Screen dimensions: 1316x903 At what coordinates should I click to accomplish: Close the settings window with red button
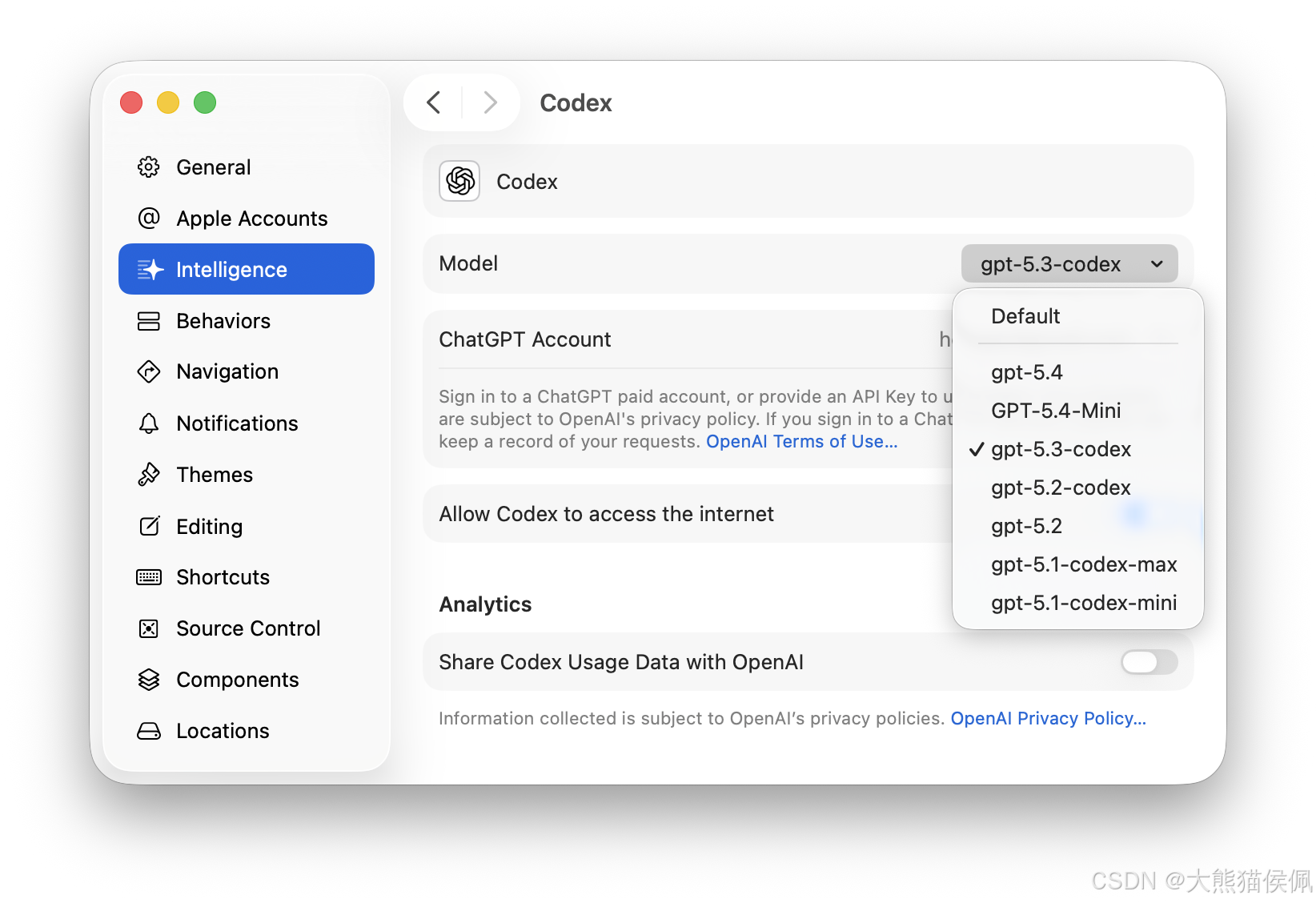click(x=131, y=102)
